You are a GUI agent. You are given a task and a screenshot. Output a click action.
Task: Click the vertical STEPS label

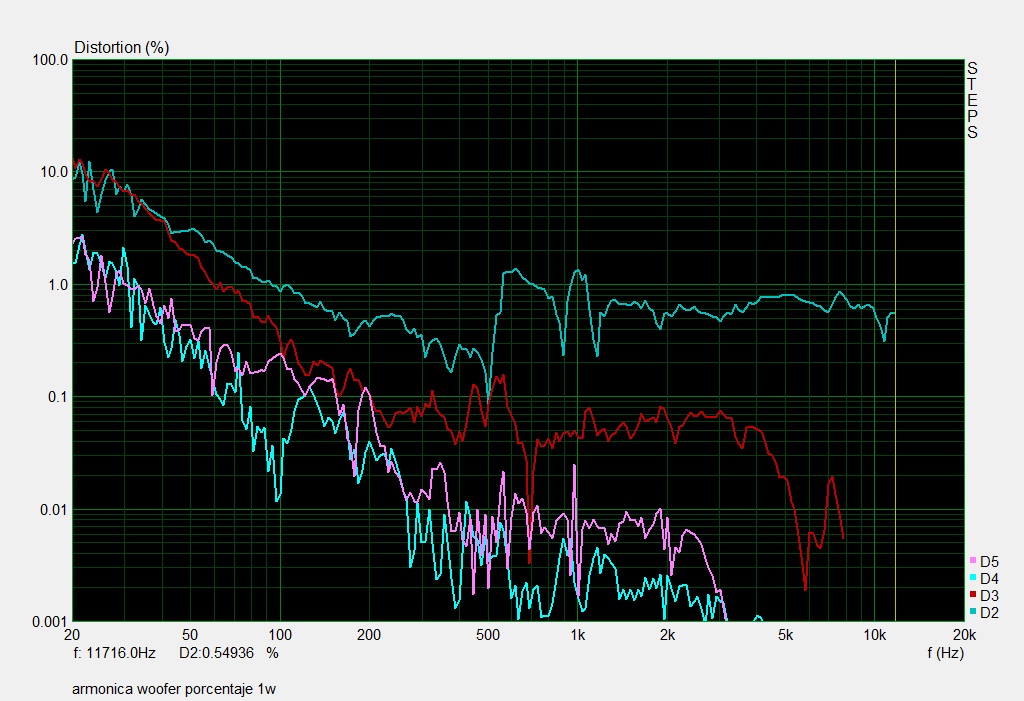972,100
